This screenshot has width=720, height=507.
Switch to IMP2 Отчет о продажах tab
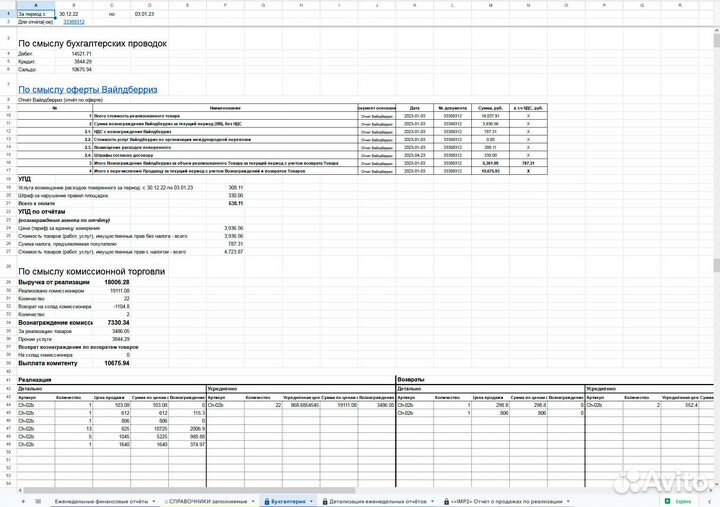[x=510, y=499]
